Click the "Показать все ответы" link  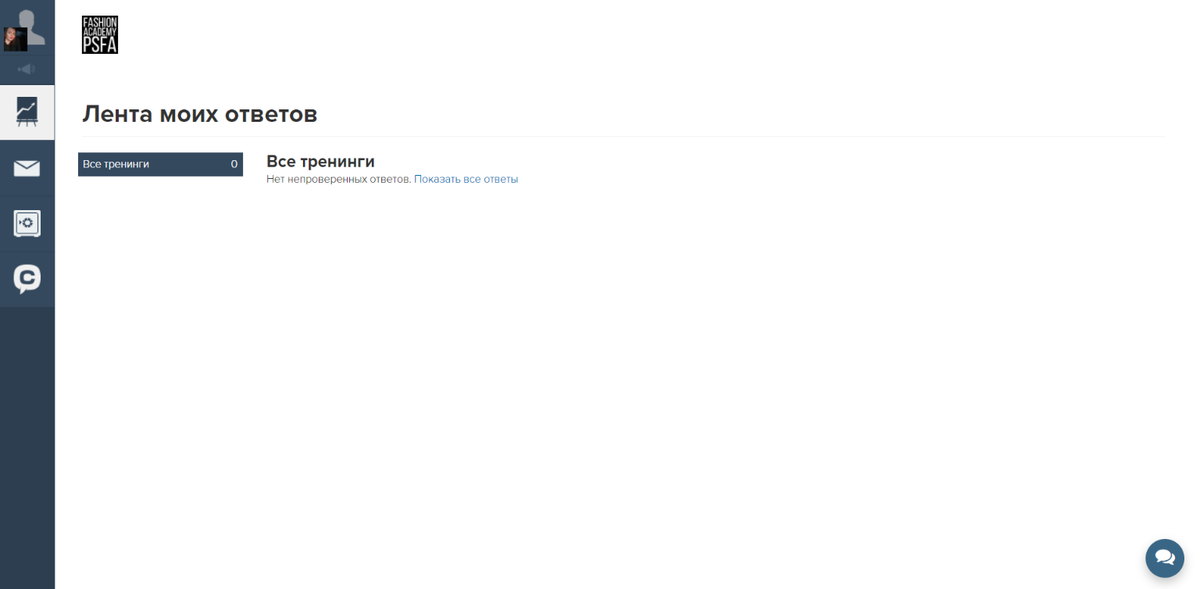pos(466,179)
